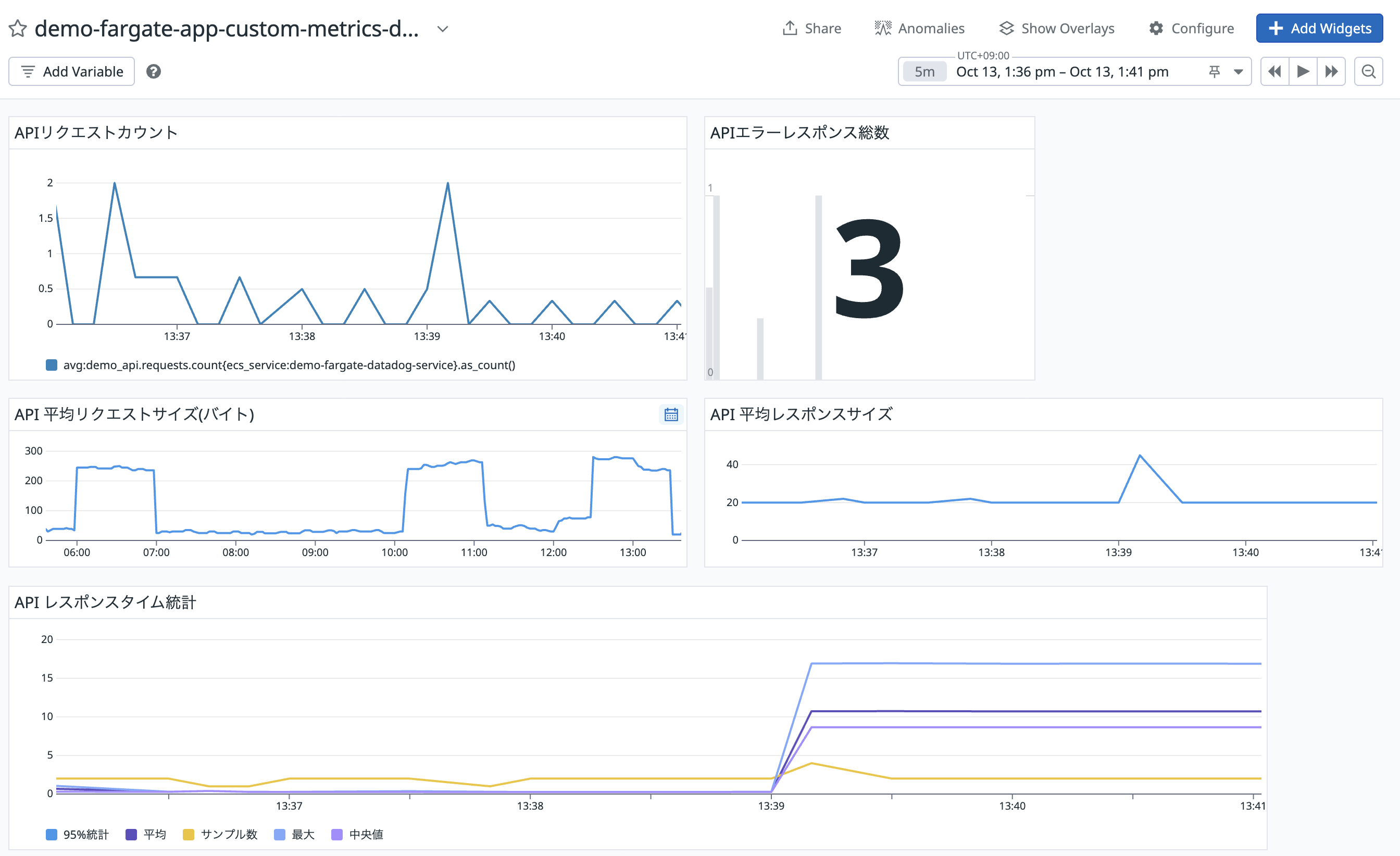Click the Add Variable button
Screen dimensions: 1400x856
71,71
